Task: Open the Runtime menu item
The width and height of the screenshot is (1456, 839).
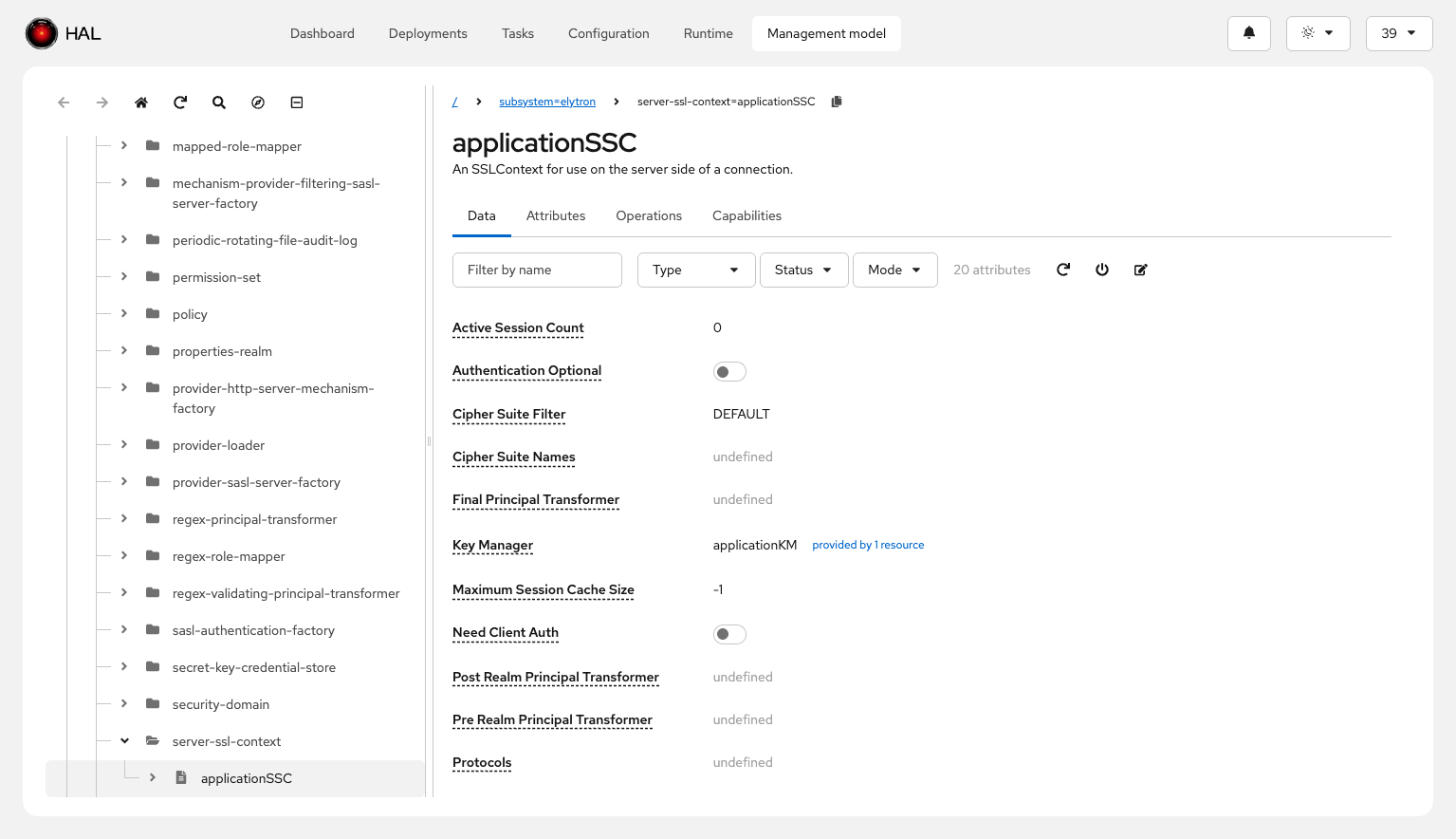Action: coord(709,33)
